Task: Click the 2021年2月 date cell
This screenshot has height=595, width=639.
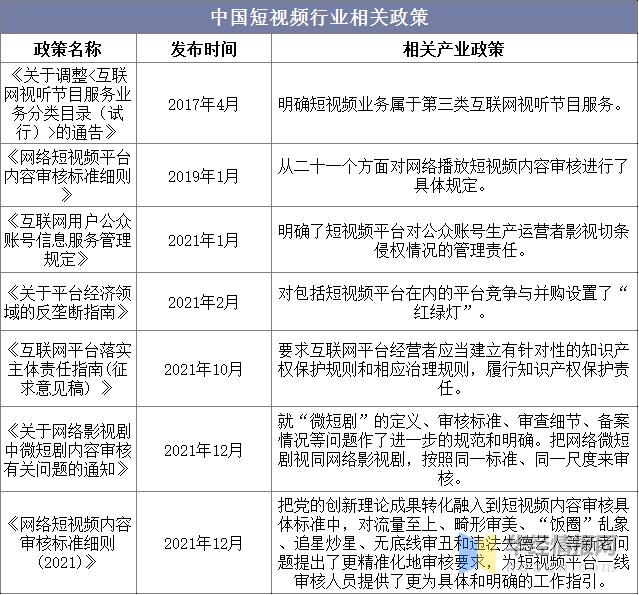Action: (x=204, y=301)
